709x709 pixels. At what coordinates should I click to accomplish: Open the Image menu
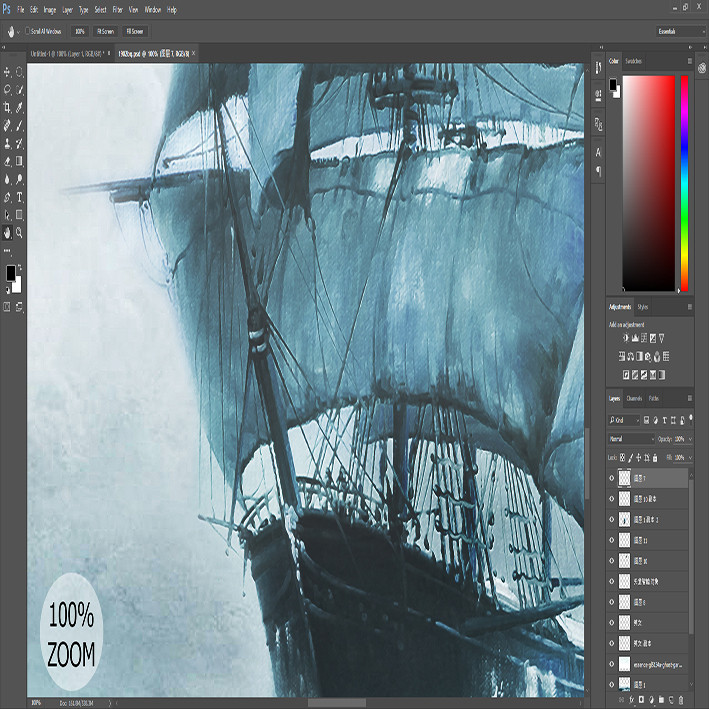(x=50, y=9)
